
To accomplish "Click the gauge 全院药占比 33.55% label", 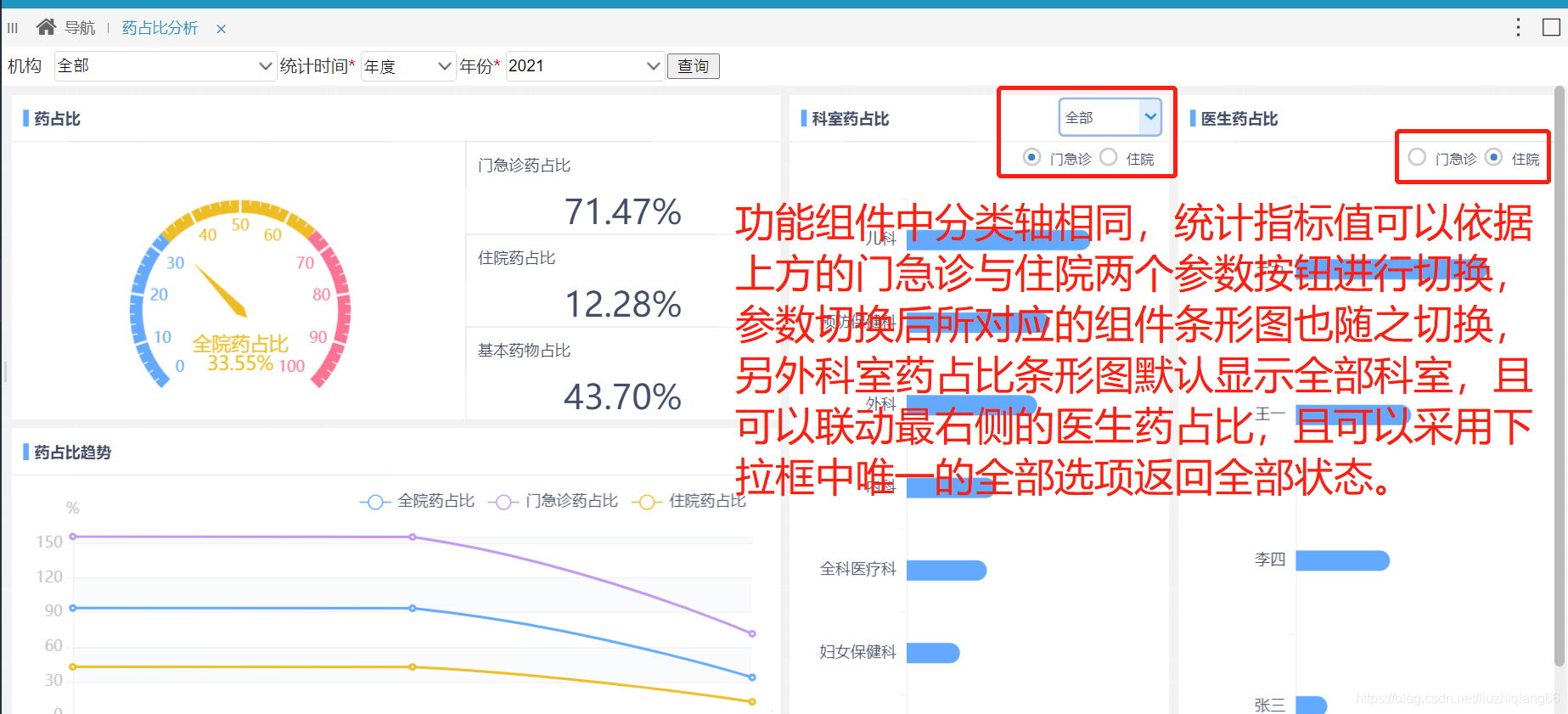I will pyautogui.click(x=240, y=353).
